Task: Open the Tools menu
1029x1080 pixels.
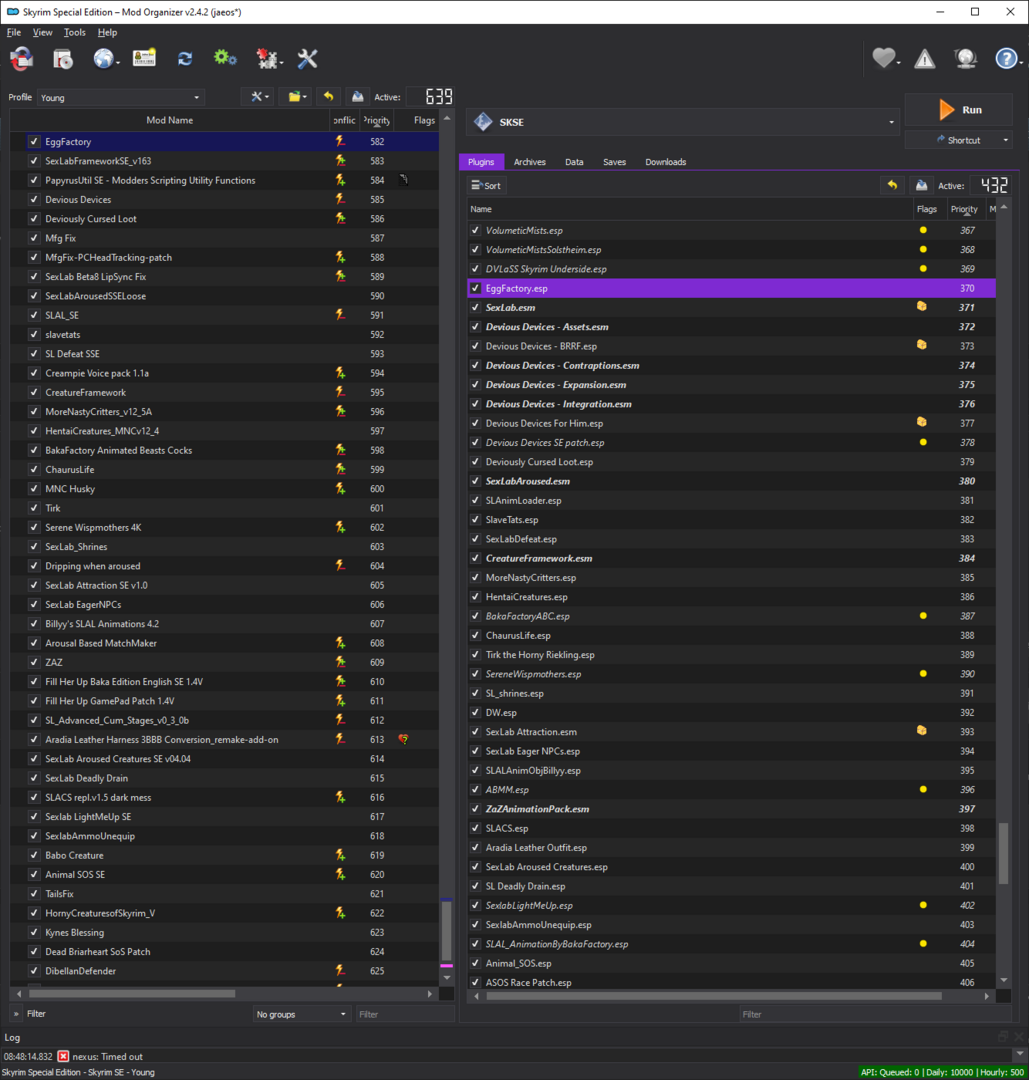Action: pos(74,32)
